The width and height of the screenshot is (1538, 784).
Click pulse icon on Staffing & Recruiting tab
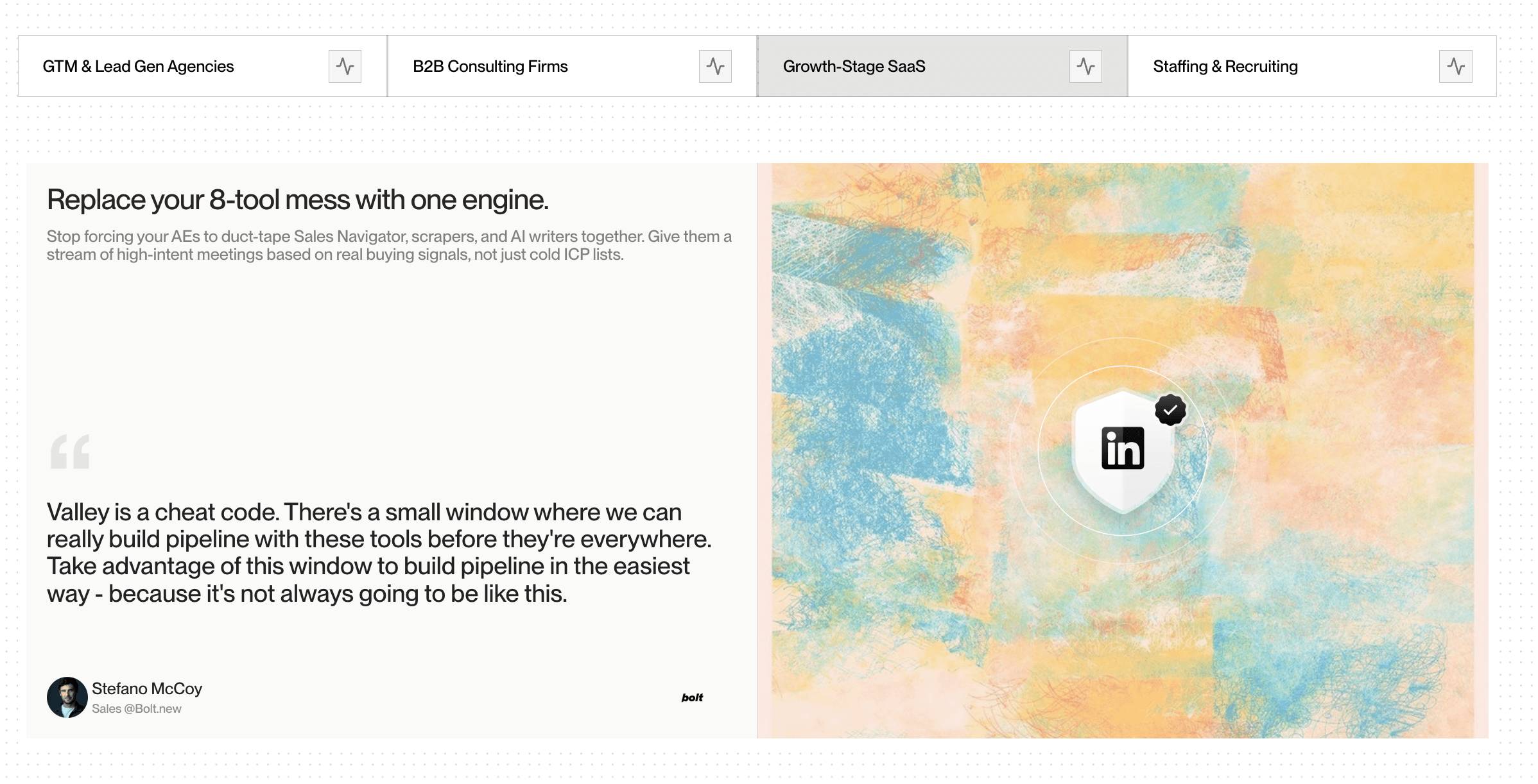[x=1455, y=66]
